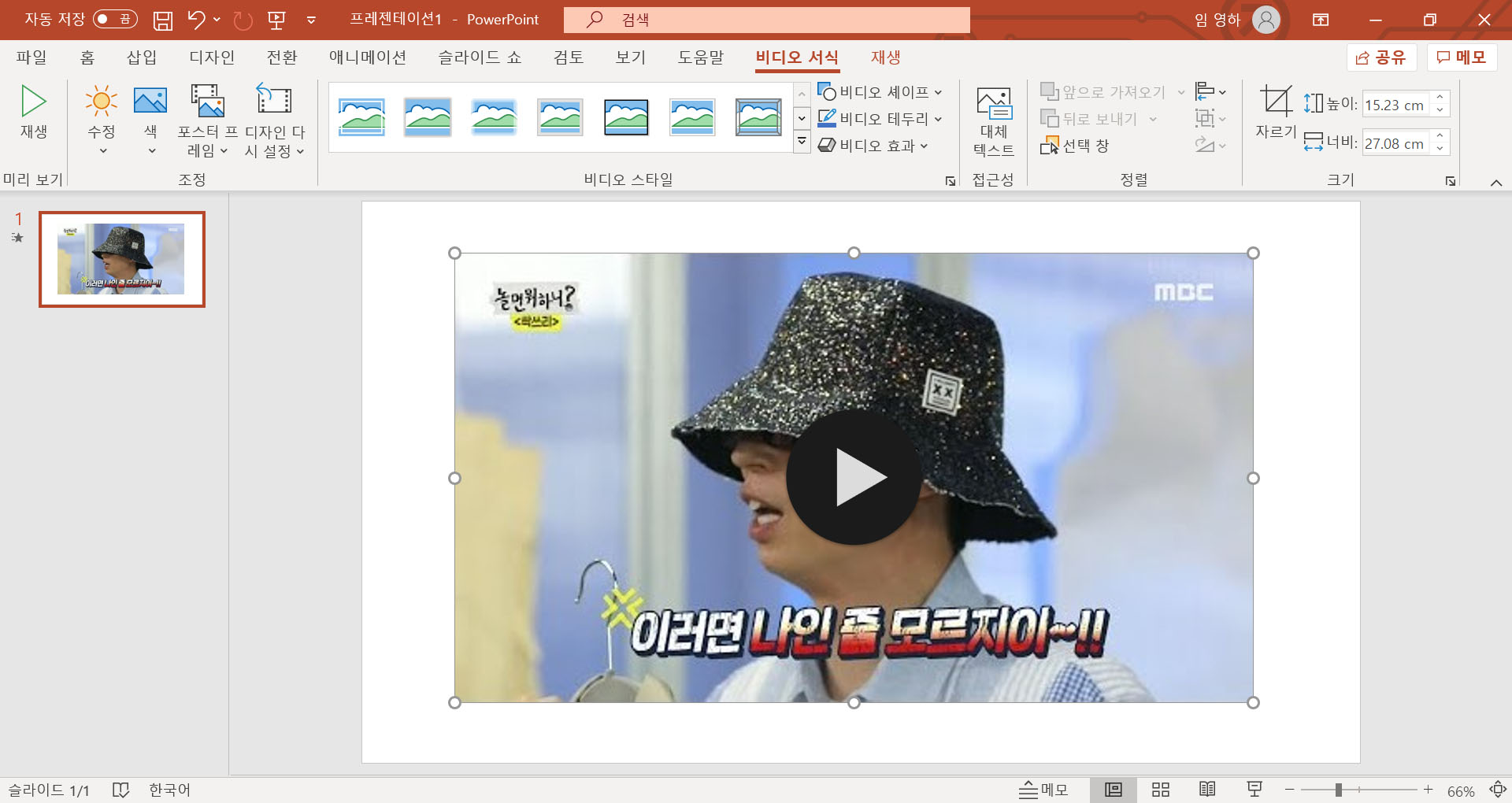Show the next row of video styles
Image resolution: width=1512 pixels, height=803 pixels.
802,118
